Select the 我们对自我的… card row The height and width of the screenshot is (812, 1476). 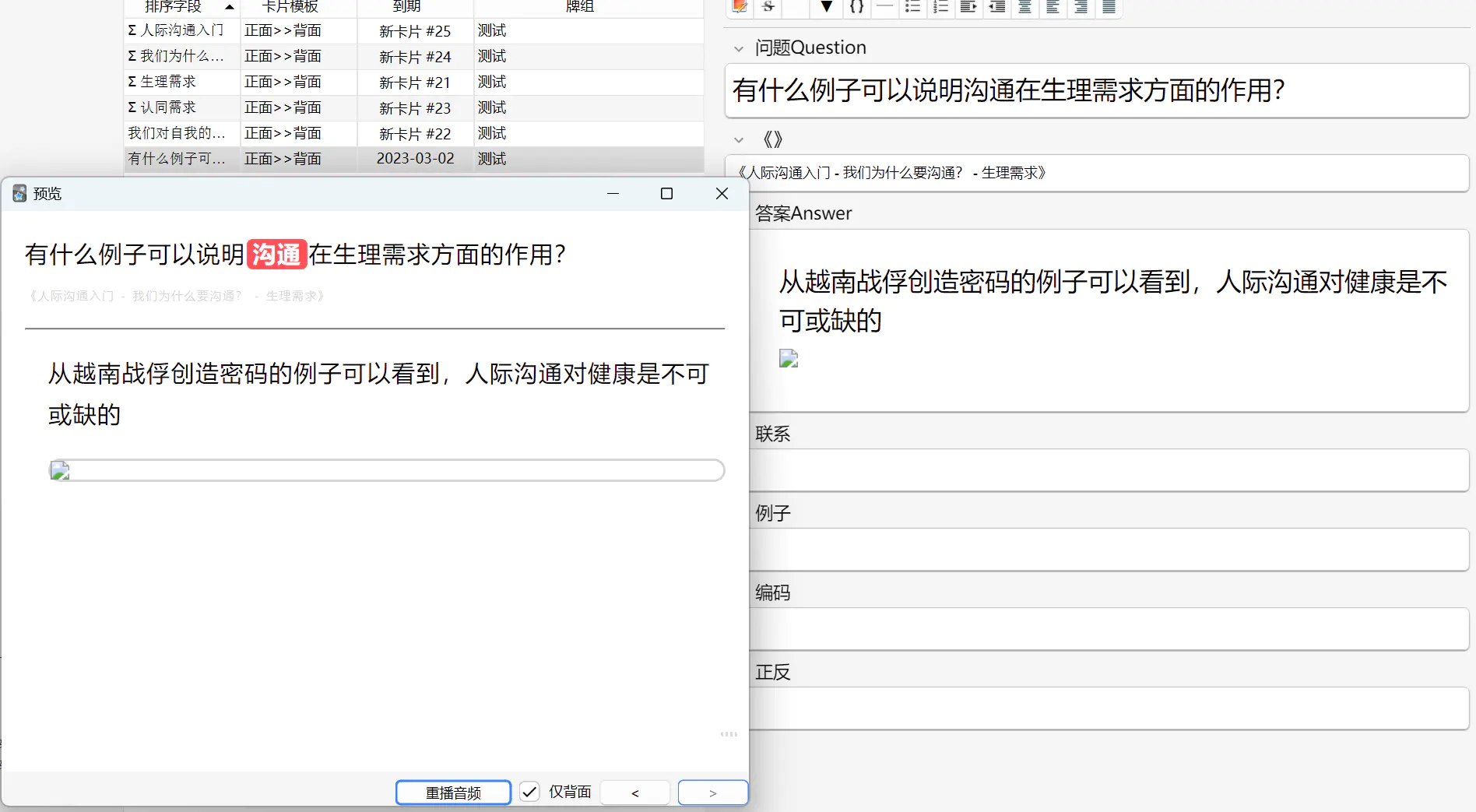tap(414, 133)
